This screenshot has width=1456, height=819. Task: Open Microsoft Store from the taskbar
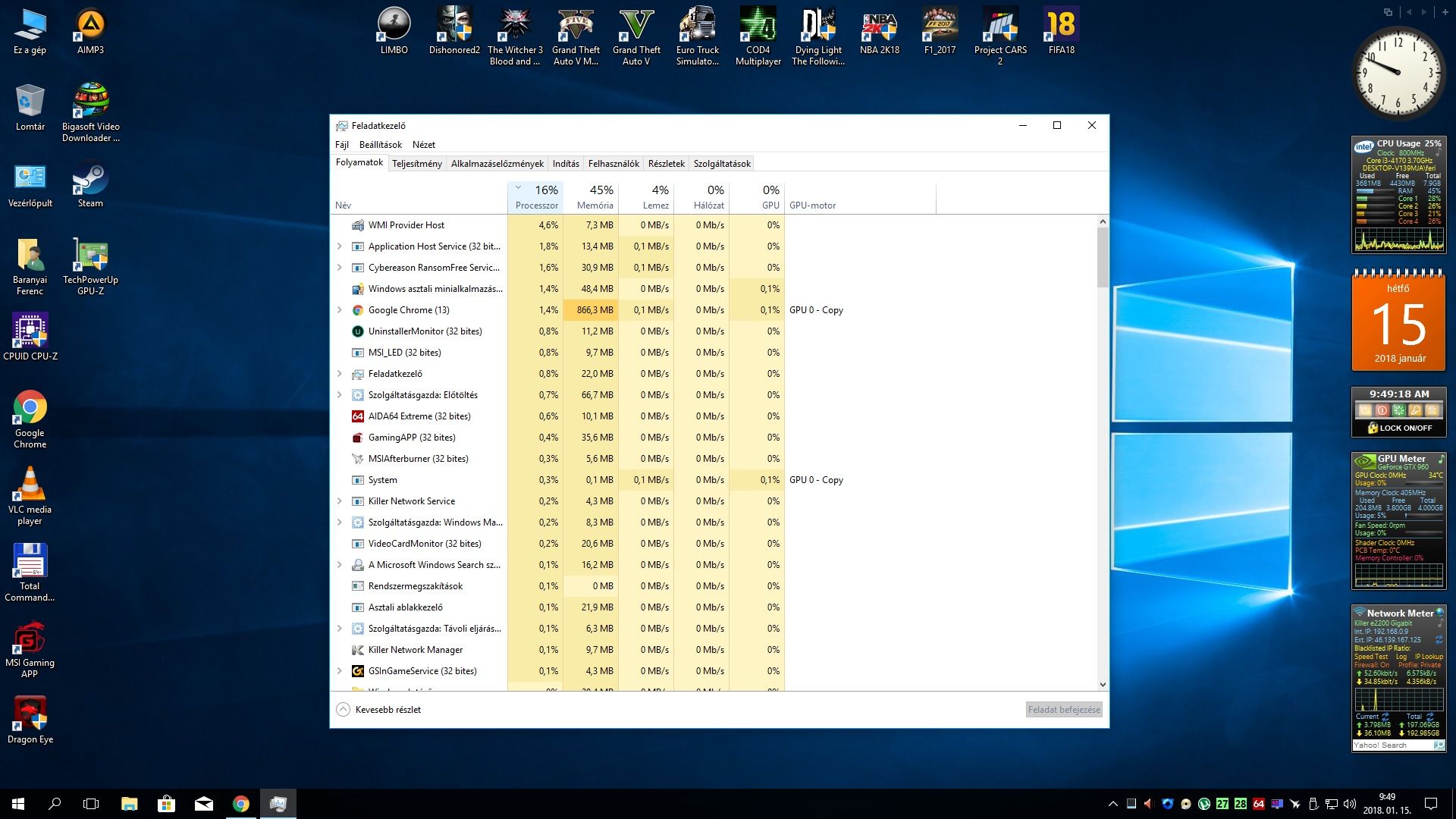click(166, 804)
